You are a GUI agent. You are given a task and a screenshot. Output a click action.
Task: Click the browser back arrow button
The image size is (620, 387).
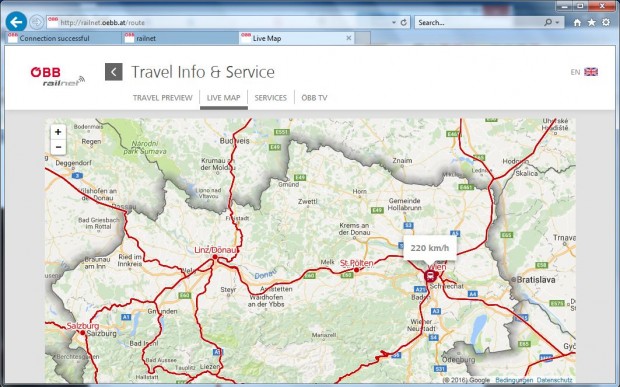pyautogui.click(x=16, y=22)
